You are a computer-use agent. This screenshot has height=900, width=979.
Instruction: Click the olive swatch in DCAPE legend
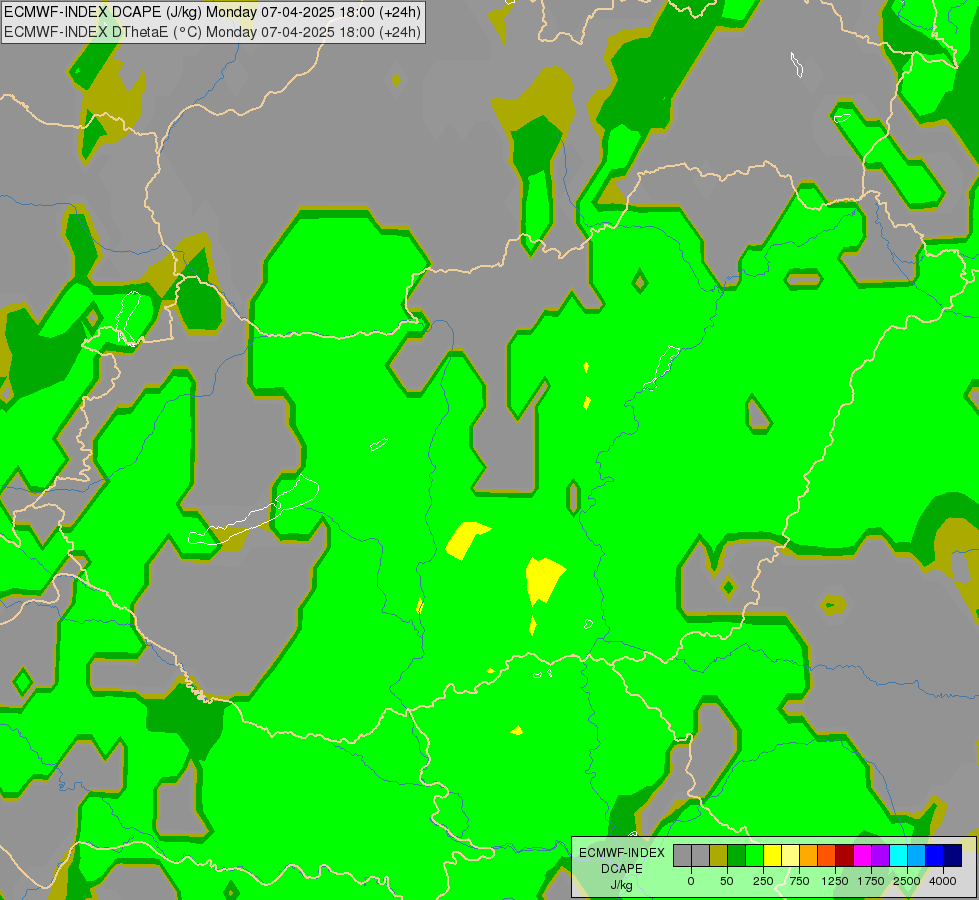719,856
